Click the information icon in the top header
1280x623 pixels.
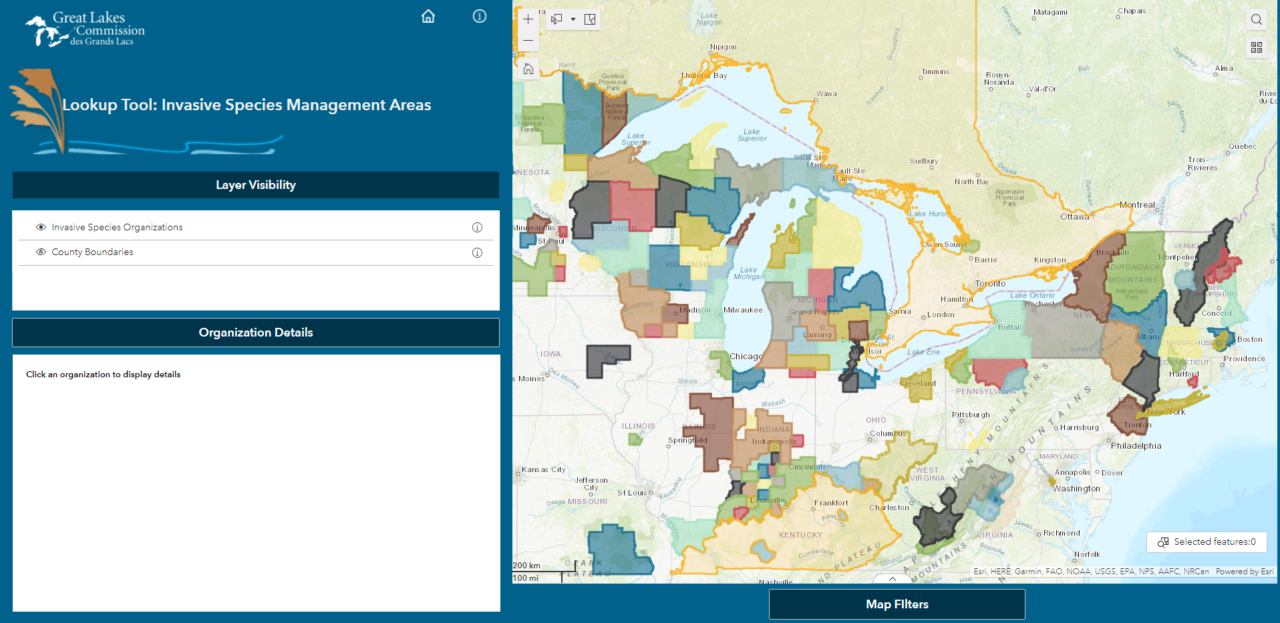coord(479,16)
